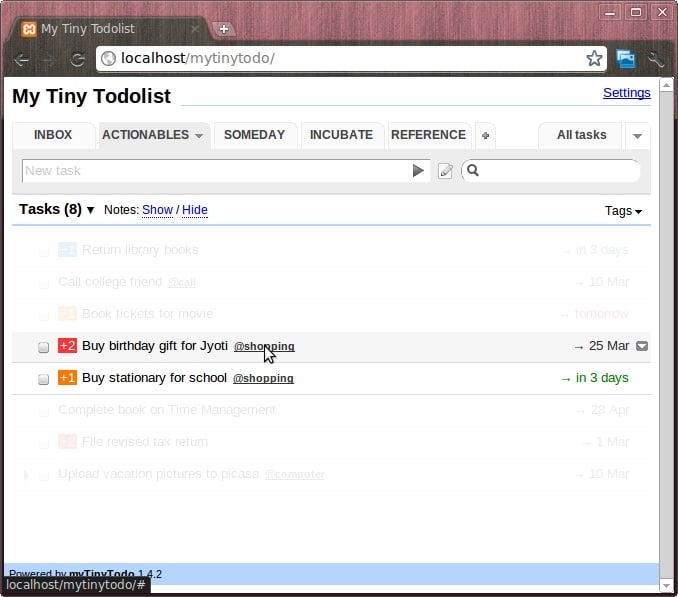The height and width of the screenshot is (597, 678).
Task: Click the browser back arrow
Action: pos(22,59)
